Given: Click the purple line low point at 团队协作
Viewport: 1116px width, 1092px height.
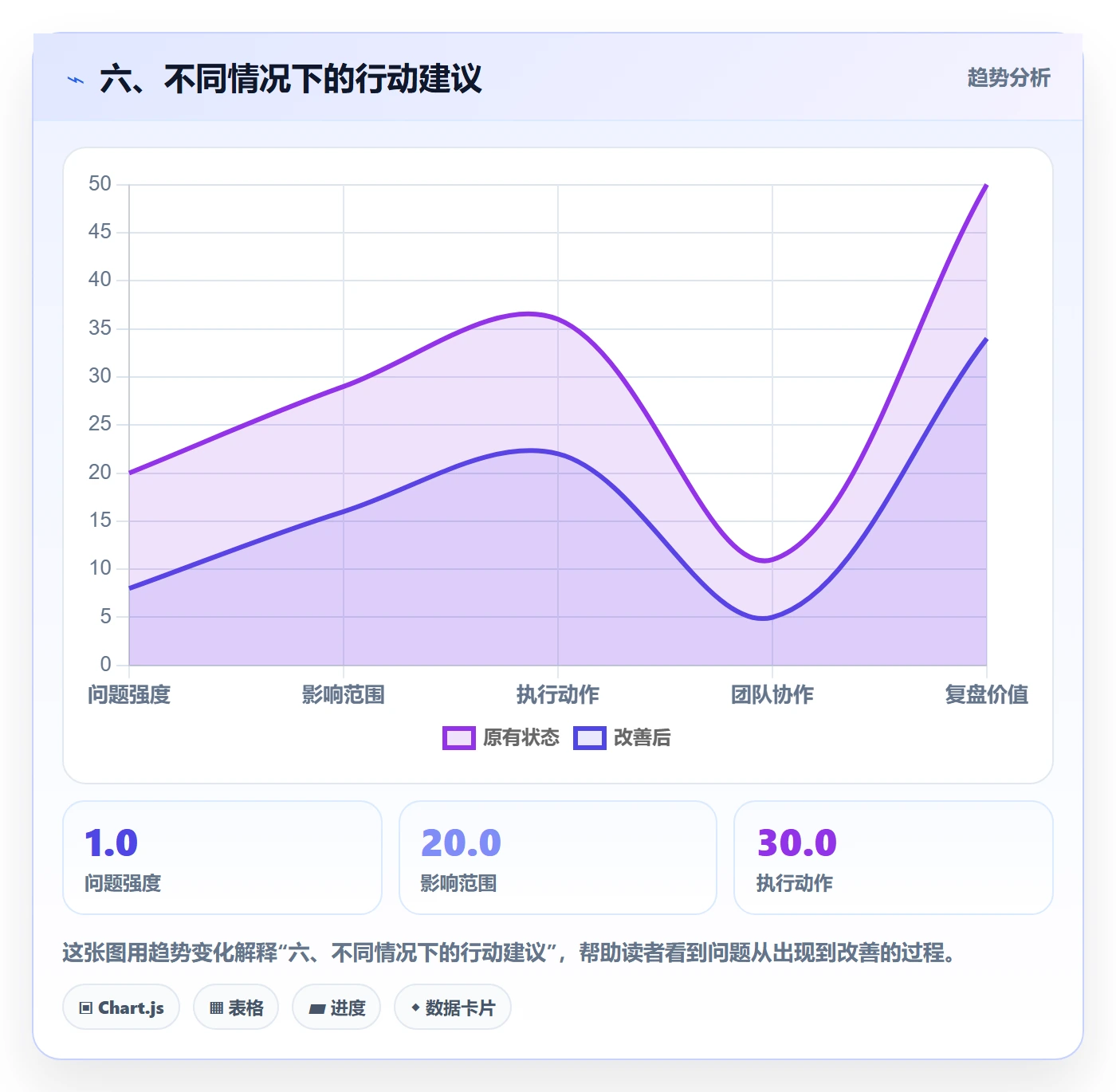Looking at the screenshot, I should click(772, 559).
